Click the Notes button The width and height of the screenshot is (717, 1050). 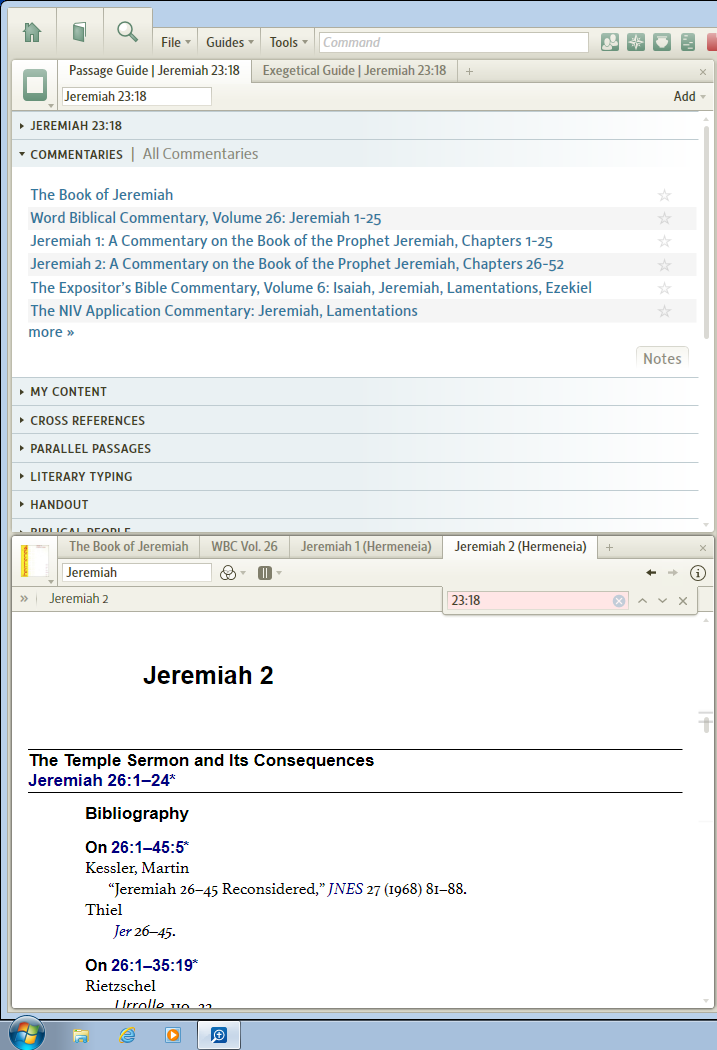(x=662, y=358)
